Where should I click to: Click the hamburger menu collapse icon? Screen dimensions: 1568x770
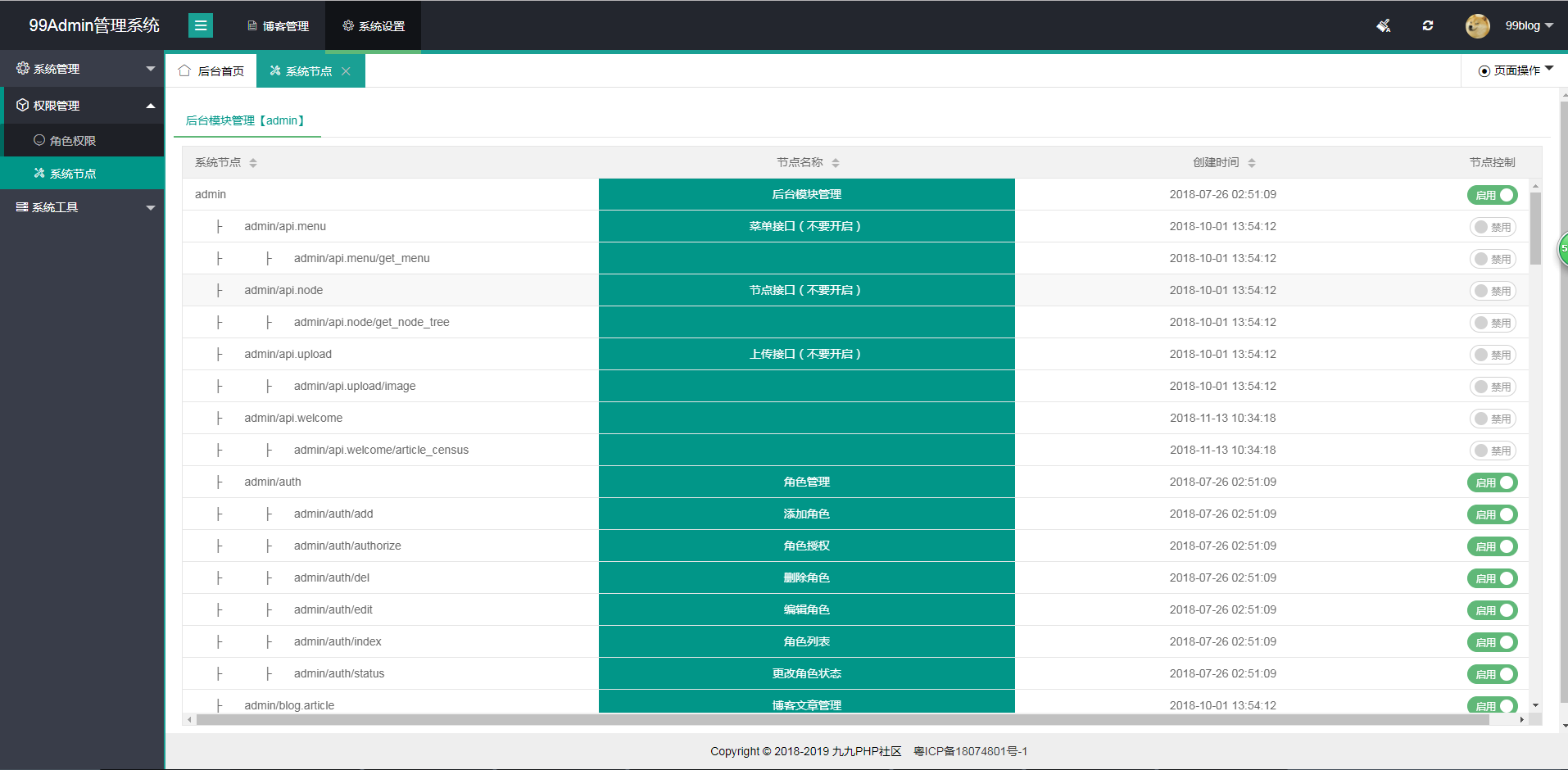point(200,25)
